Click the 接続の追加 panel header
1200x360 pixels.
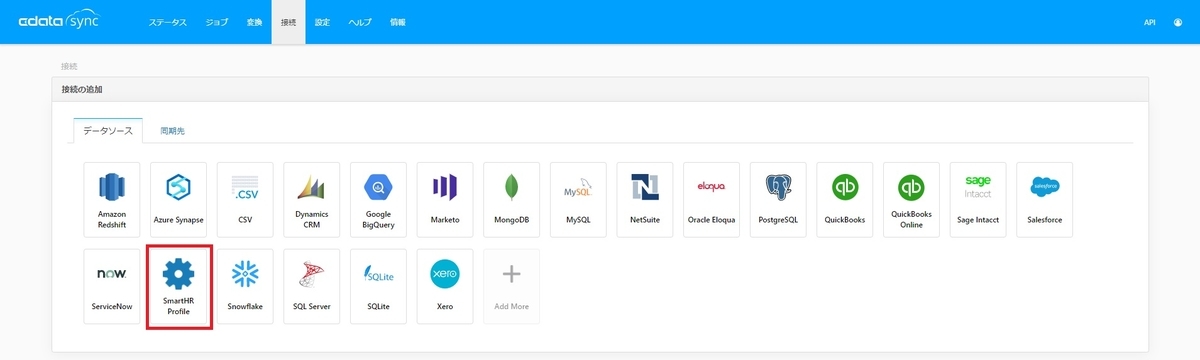point(600,89)
